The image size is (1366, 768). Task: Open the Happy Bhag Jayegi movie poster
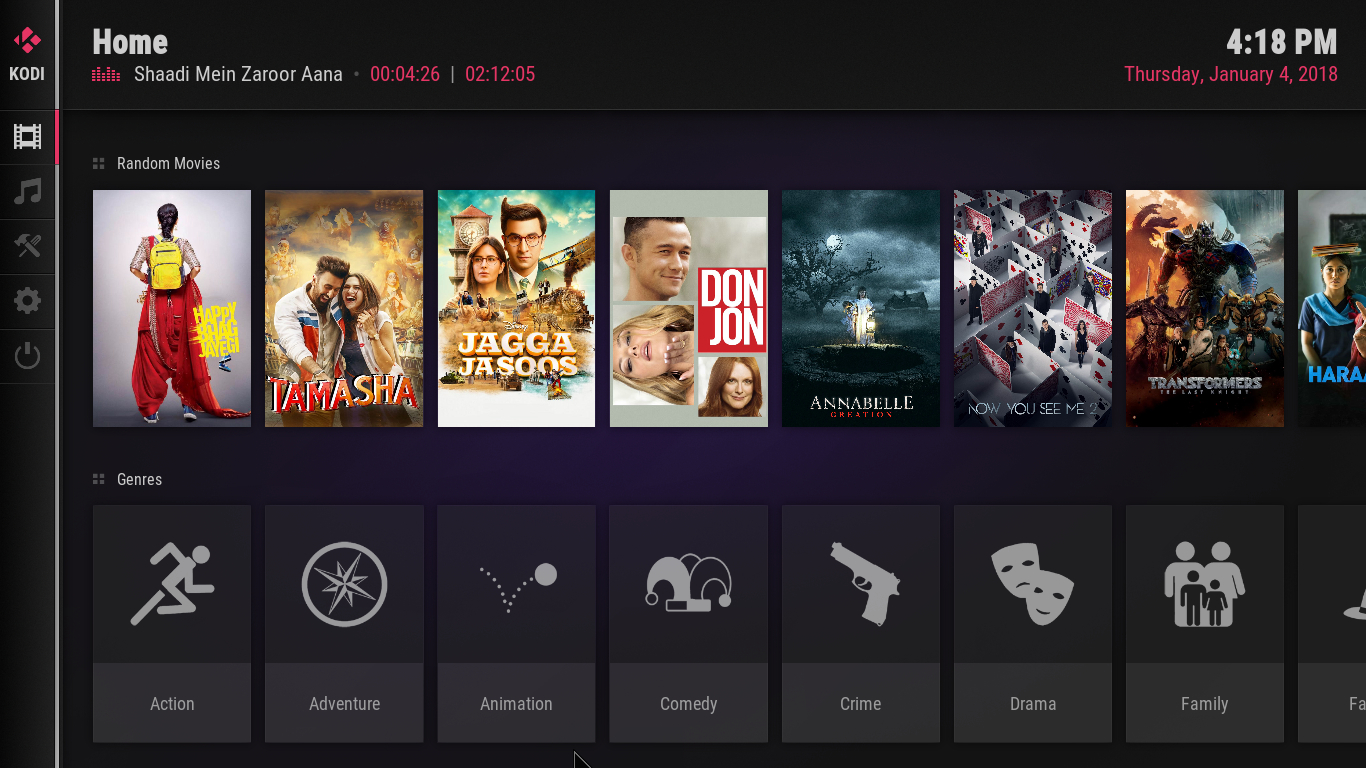[x=172, y=308]
